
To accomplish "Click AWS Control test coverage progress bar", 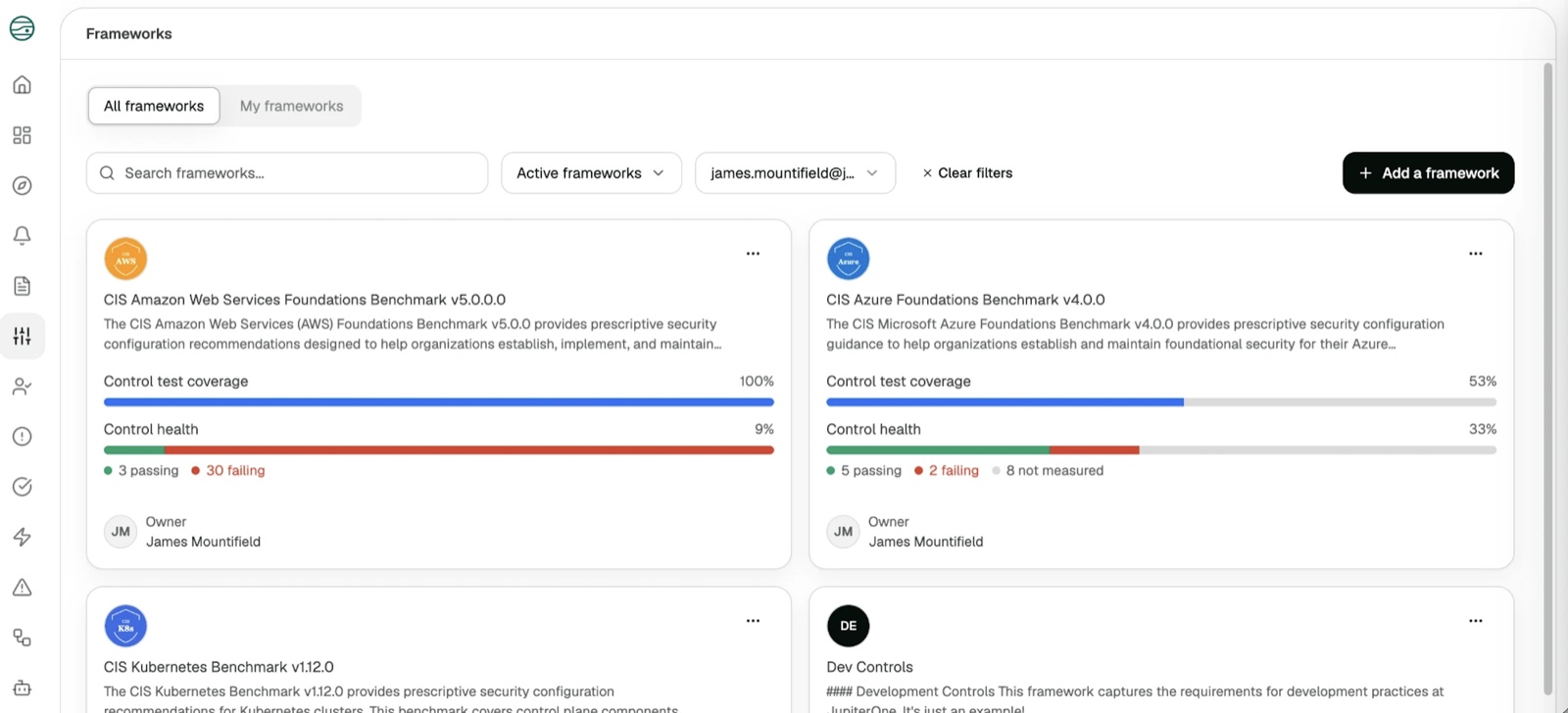I will click(x=439, y=403).
